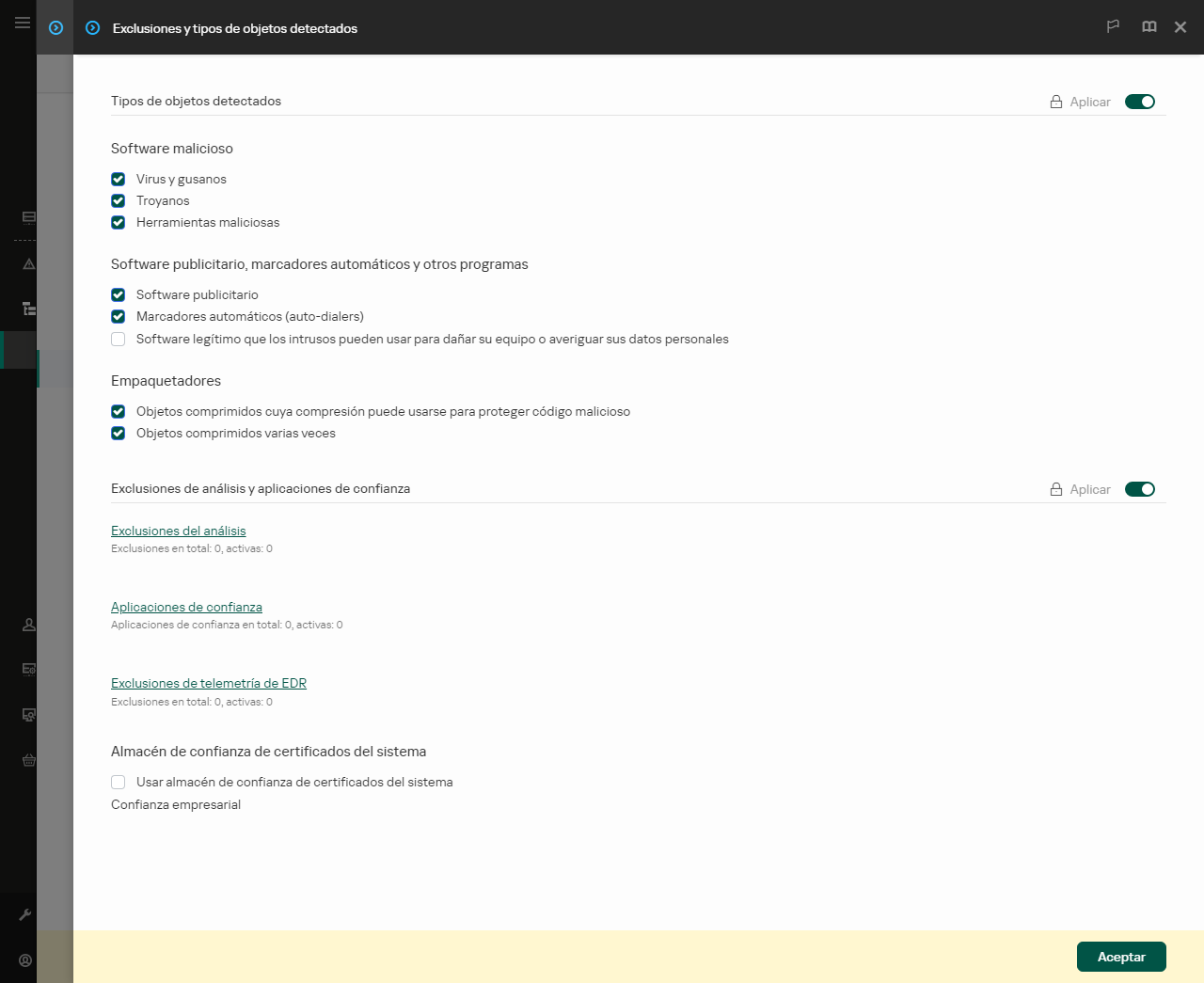The width and height of the screenshot is (1204, 983).
Task: Uncheck Virus y gusanos
Action: pos(118,179)
